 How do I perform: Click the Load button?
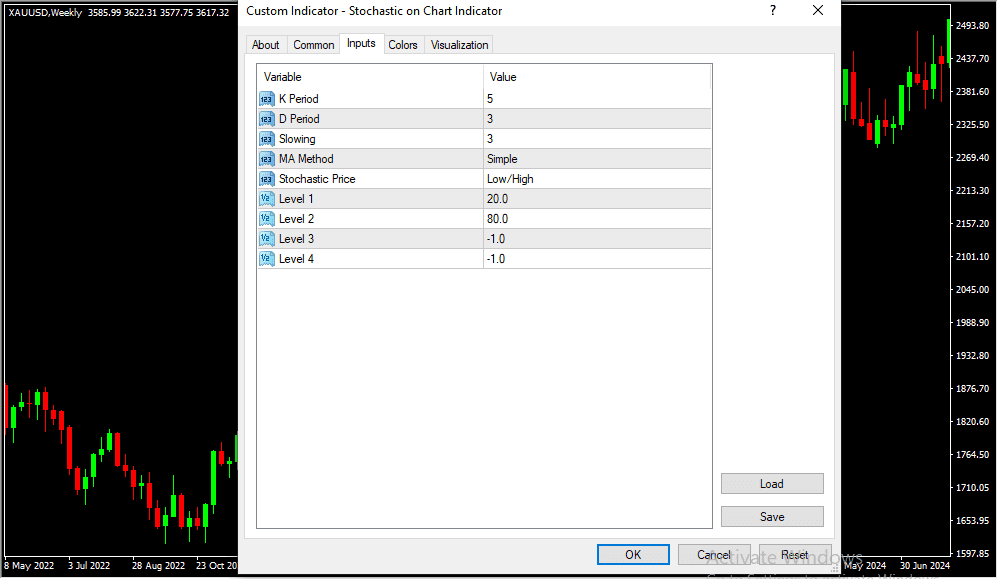coord(771,484)
